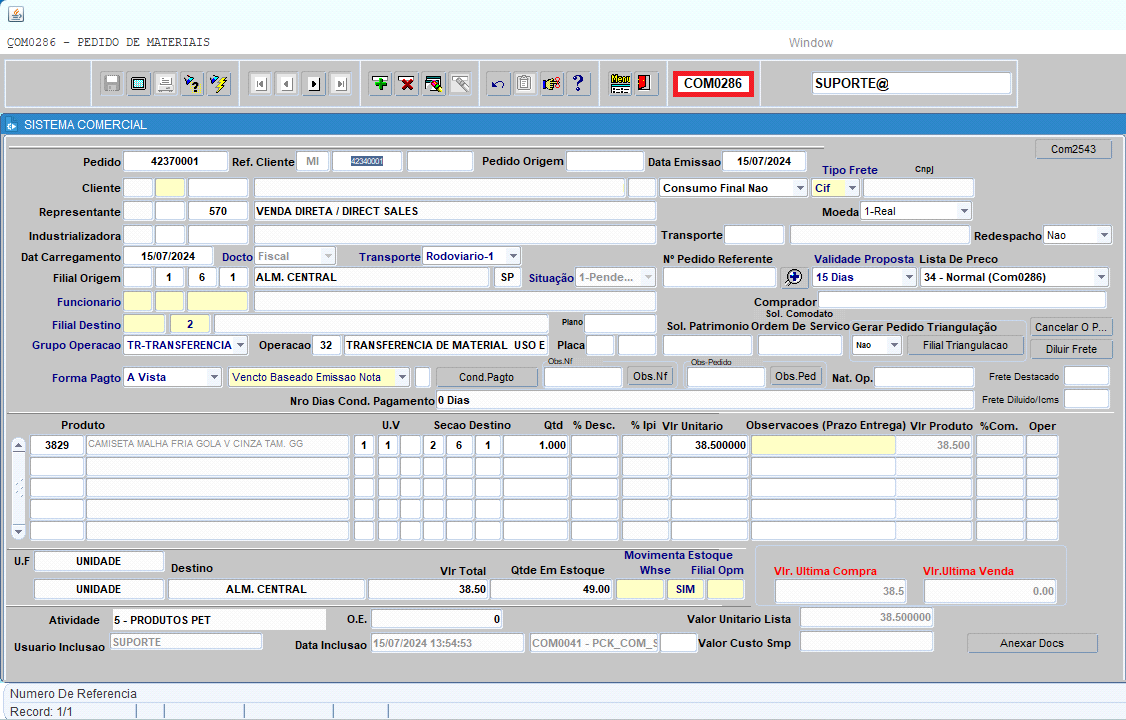Click the Pedido field showing 42370001

[x=175, y=162]
